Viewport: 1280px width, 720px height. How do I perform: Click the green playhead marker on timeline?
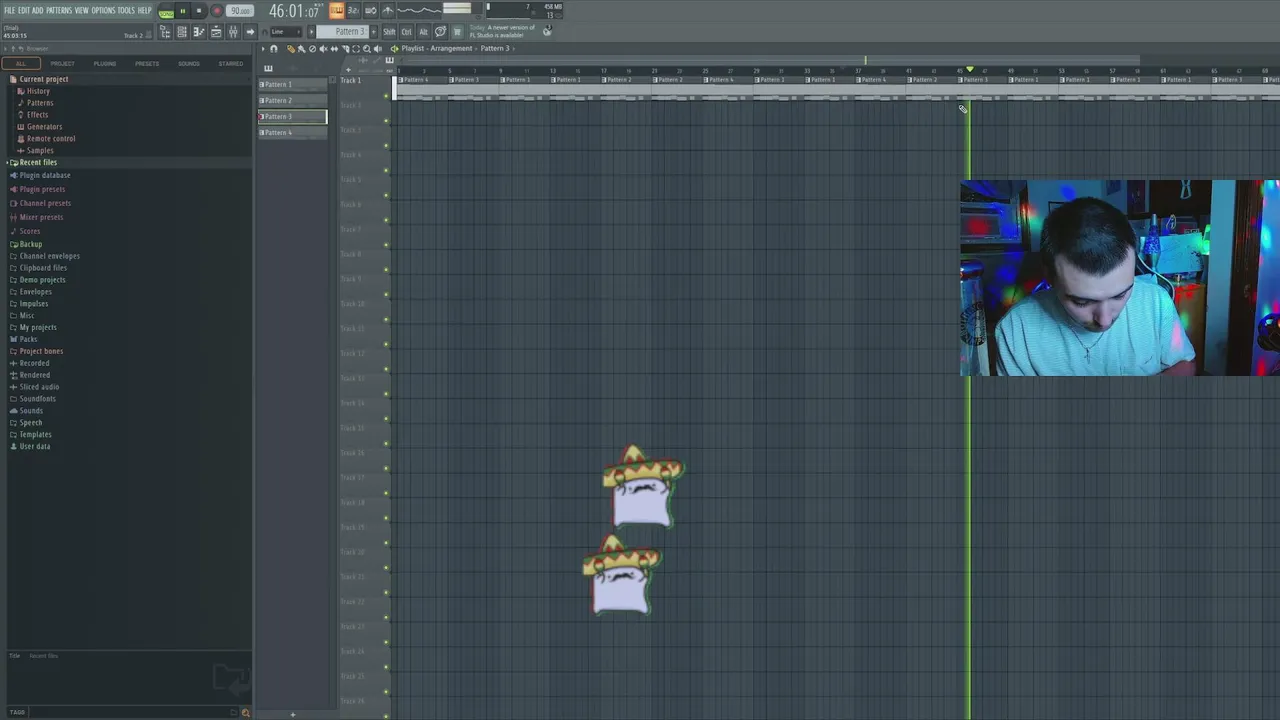pos(969,70)
